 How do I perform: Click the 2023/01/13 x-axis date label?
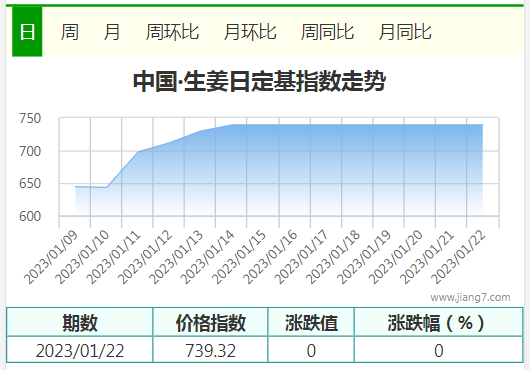[176, 257]
